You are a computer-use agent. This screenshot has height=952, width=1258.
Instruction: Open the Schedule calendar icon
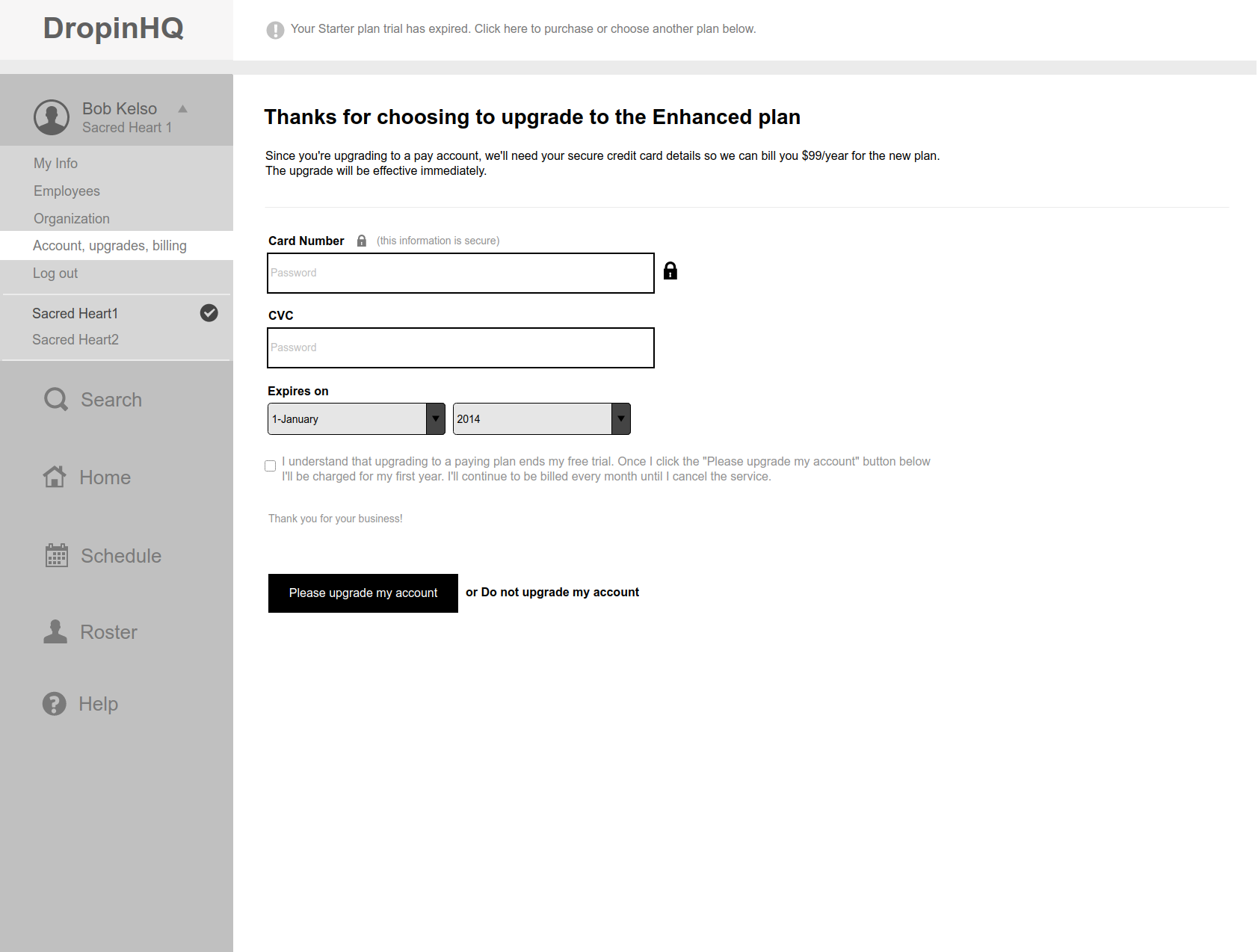pyautogui.click(x=57, y=555)
